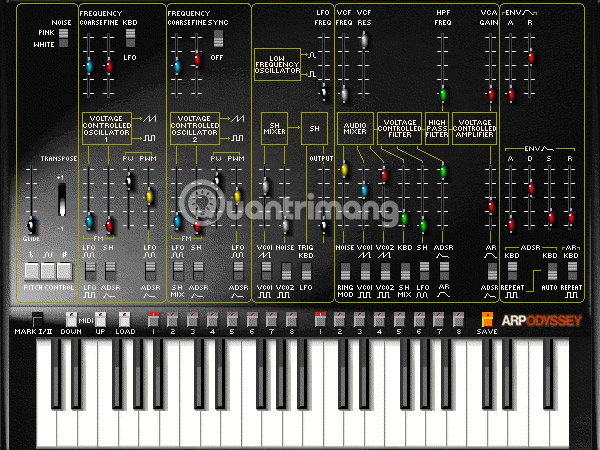Image resolution: width=600 pixels, height=450 pixels.
Task: Toggle the VCO 2 SYNC switch
Action: click(218, 39)
